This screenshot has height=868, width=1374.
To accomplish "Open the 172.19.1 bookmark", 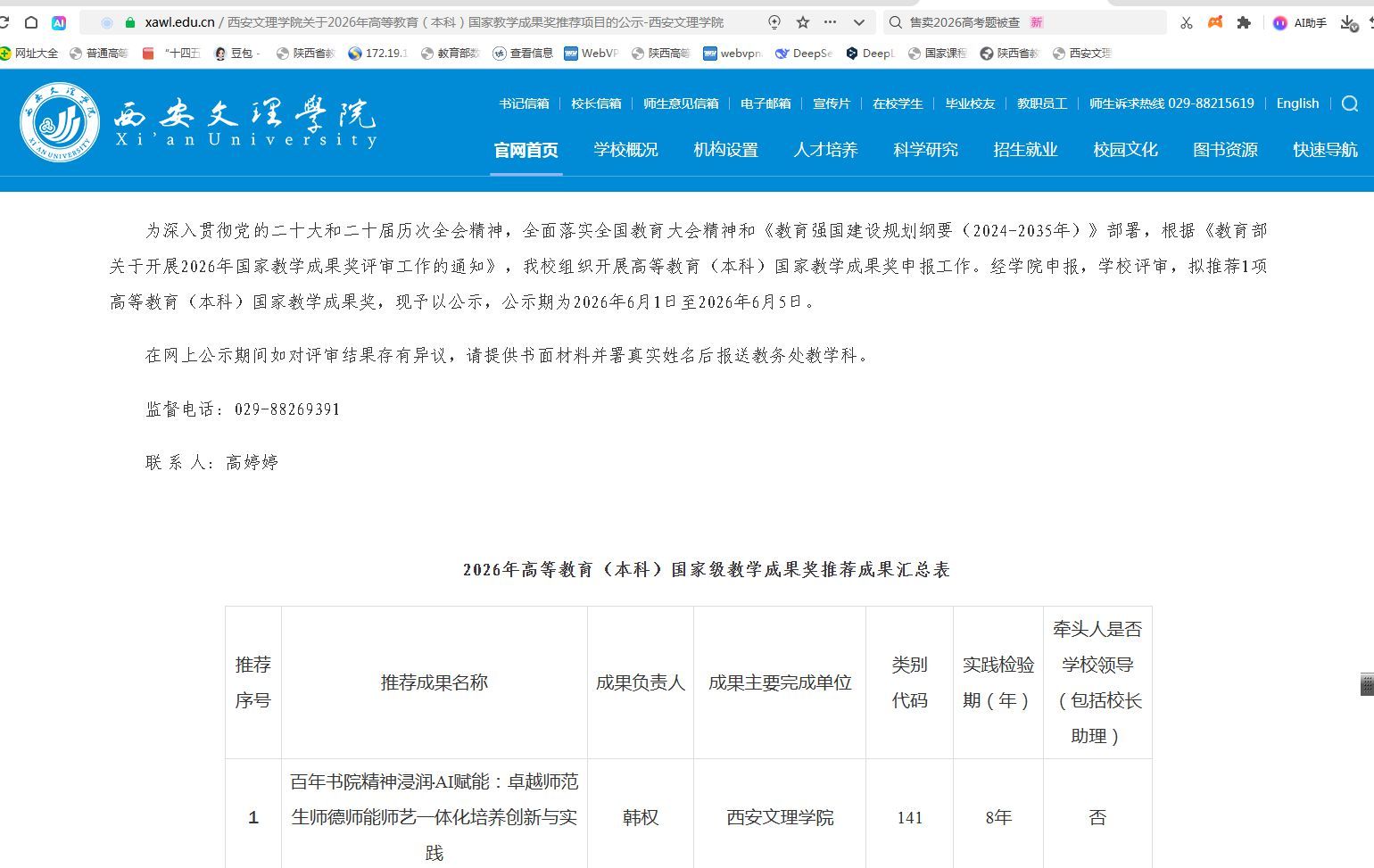I will coord(377,54).
